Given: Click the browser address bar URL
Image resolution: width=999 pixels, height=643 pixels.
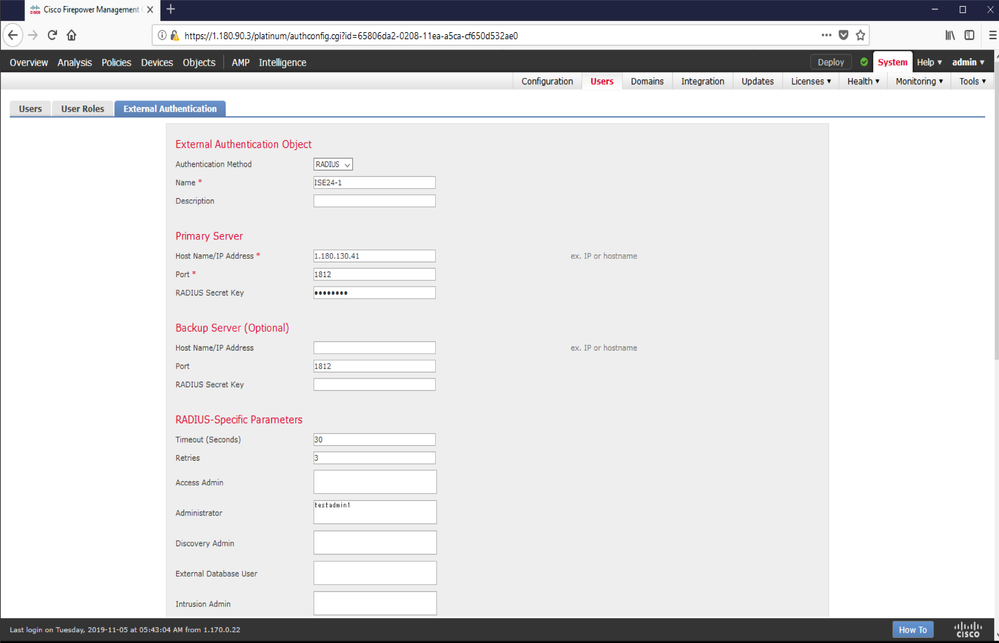Looking at the screenshot, I should pyautogui.click(x=350, y=36).
